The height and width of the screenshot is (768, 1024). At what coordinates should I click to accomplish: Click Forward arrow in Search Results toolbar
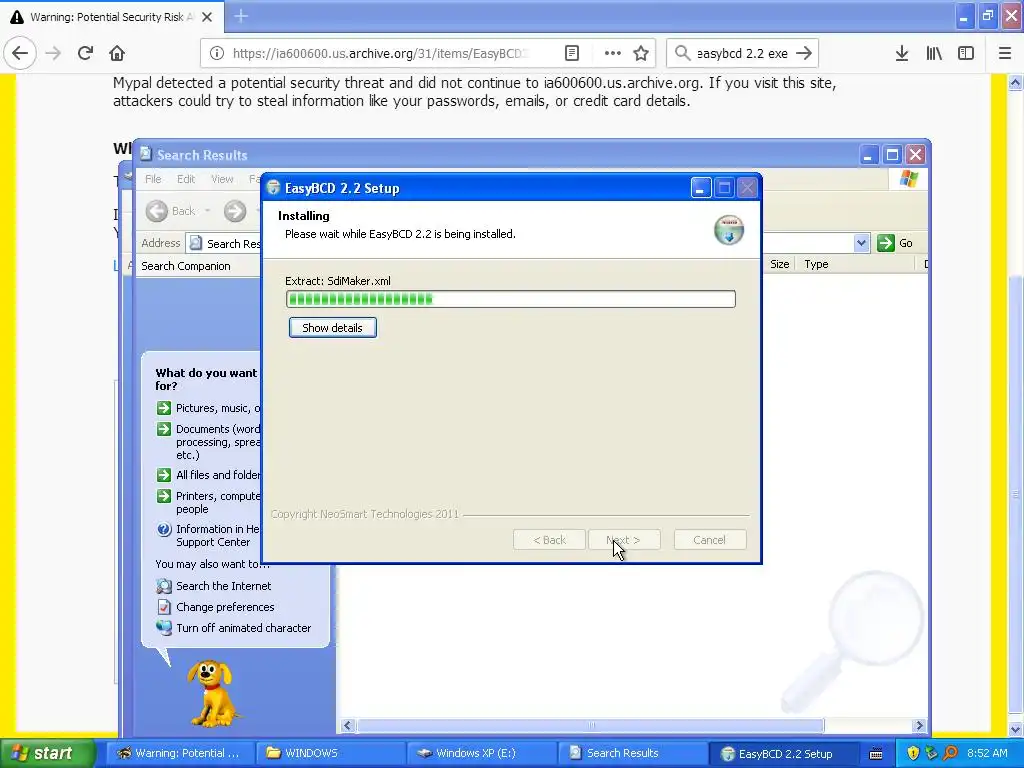235,211
